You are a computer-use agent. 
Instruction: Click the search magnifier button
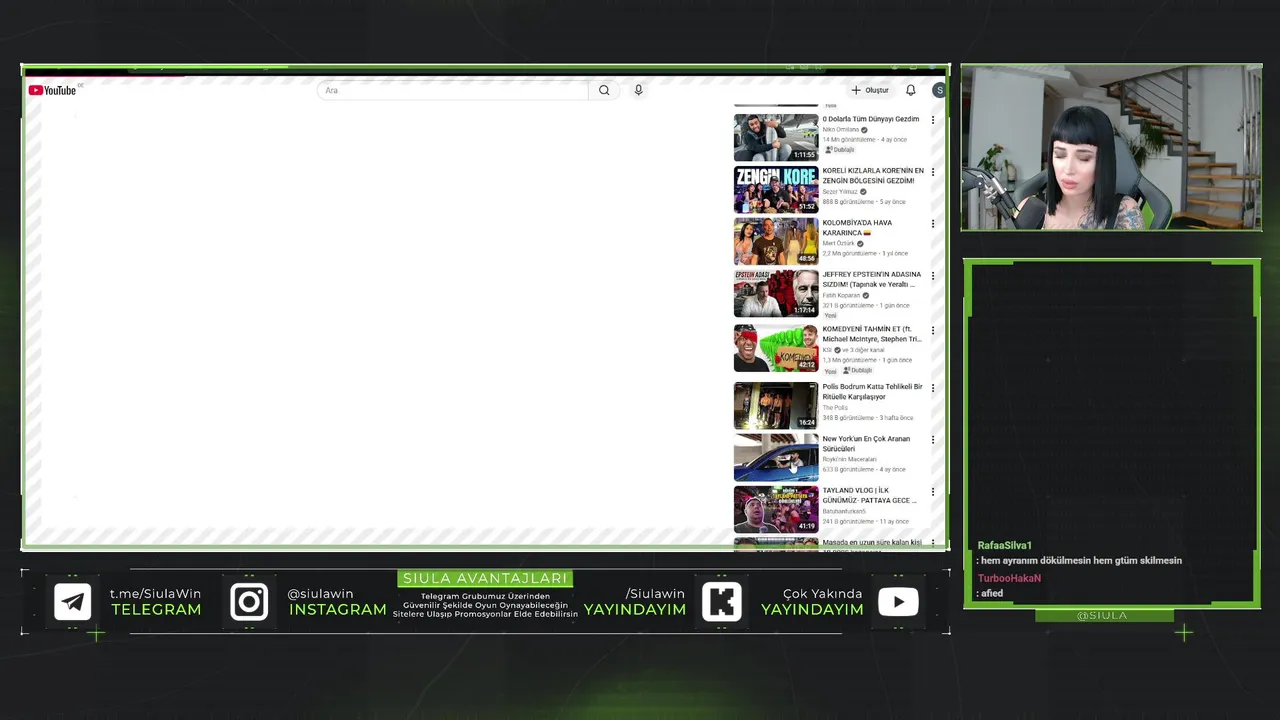[x=604, y=90]
